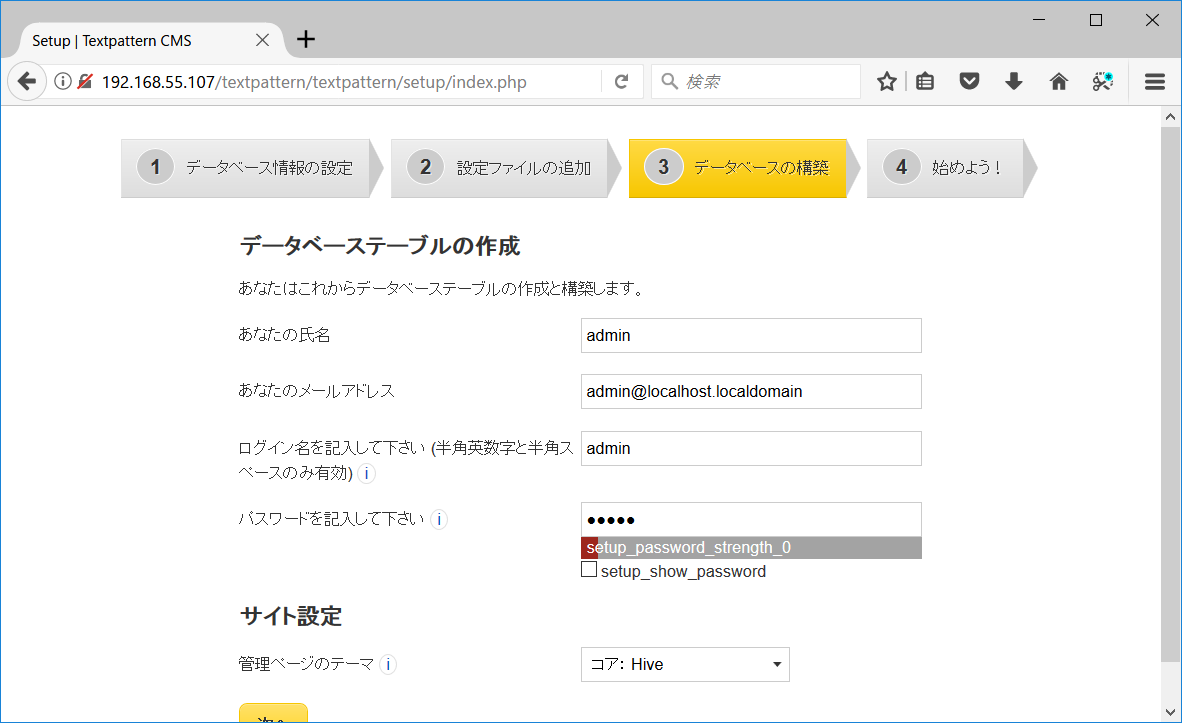
Task: Click the info icon next to 管理ページのテーマ
Action: pos(387,663)
